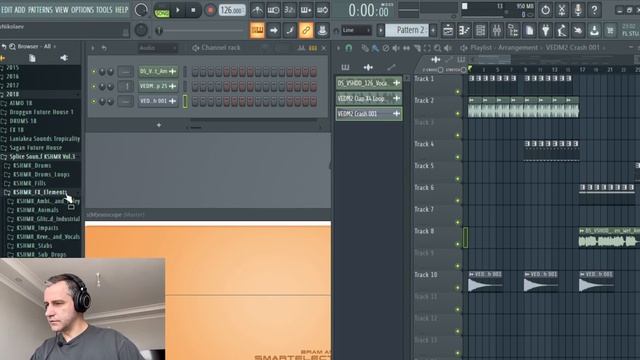Select the playlist mute tool
Image resolution: width=640 pixels, height=360 pixels.
pyautogui.click(x=396, y=48)
